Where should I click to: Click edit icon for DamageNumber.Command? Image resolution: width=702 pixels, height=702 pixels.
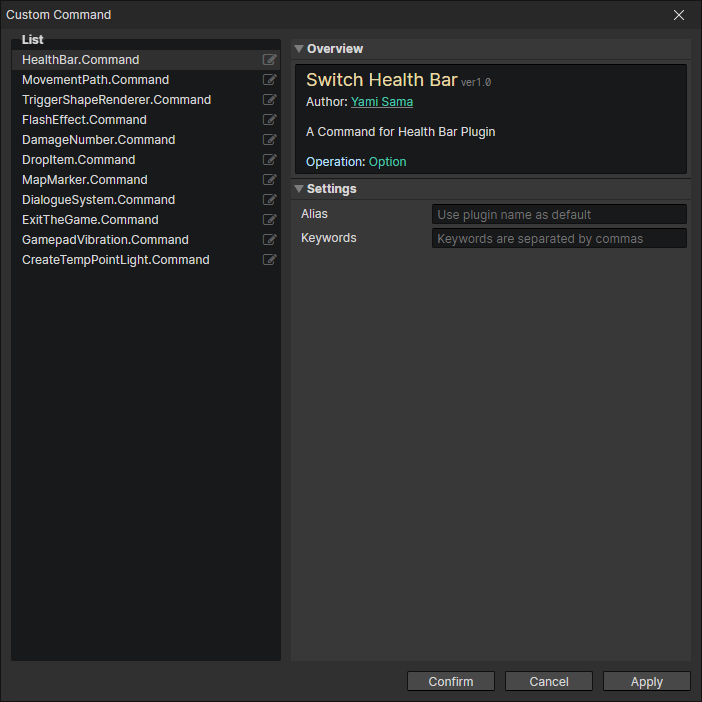(269, 140)
